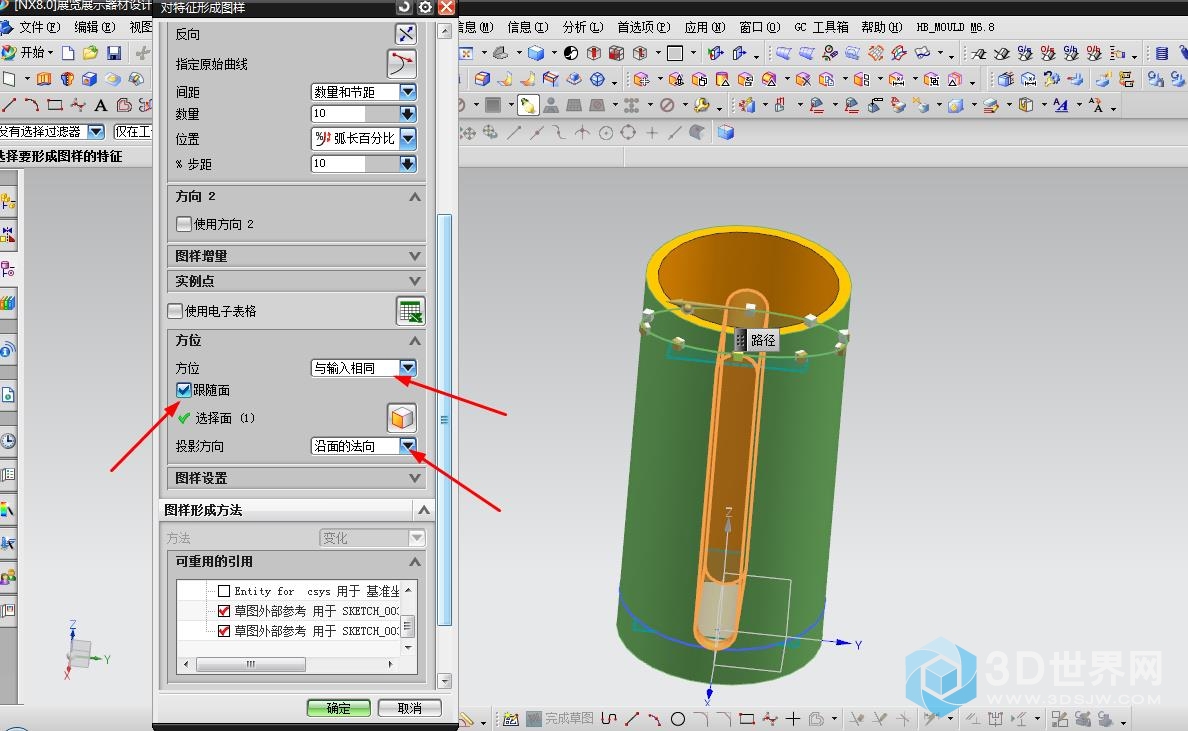Click the dialog's vertical scrollbar thumb
Image resolution: width=1188 pixels, height=731 pixels.
click(445, 420)
